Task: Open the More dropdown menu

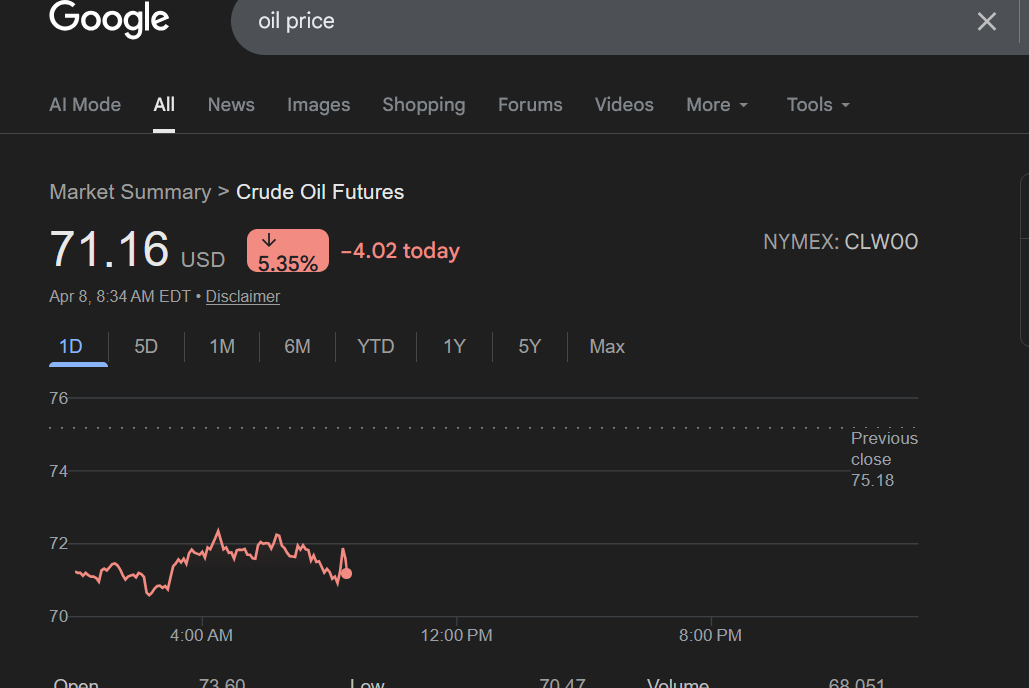Action: click(x=717, y=105)
